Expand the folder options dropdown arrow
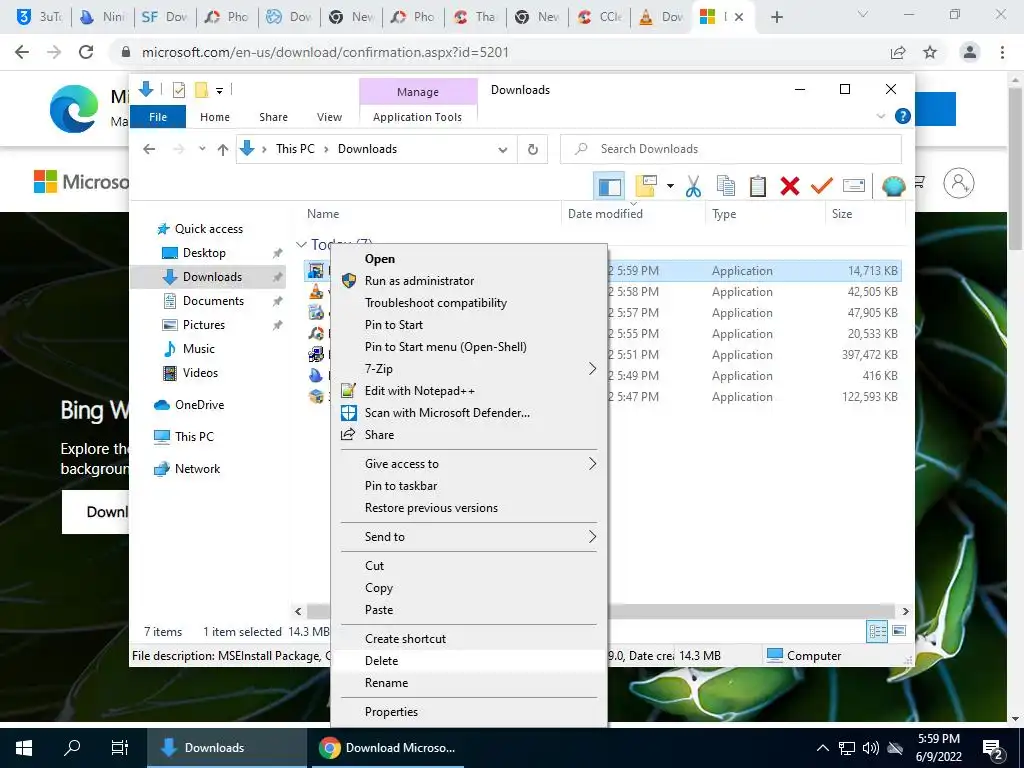 (x=670, y=187)
